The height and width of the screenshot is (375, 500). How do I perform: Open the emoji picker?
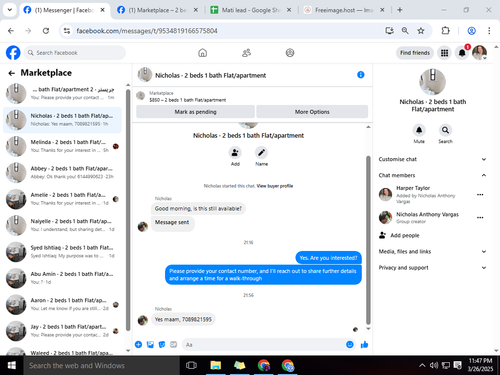350,344
